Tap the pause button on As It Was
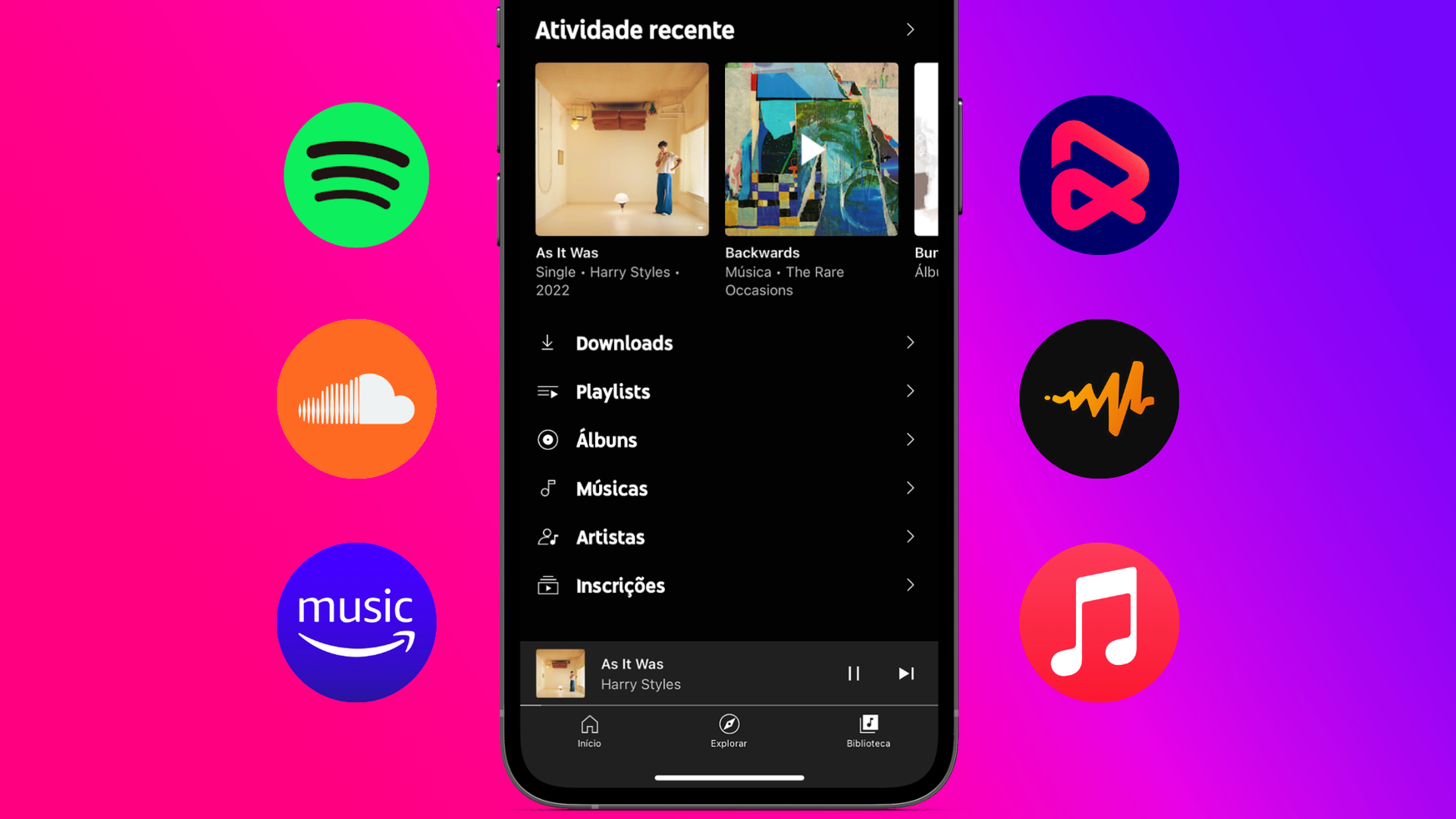The image size is (1456, 819). click(x=854, y=673)
